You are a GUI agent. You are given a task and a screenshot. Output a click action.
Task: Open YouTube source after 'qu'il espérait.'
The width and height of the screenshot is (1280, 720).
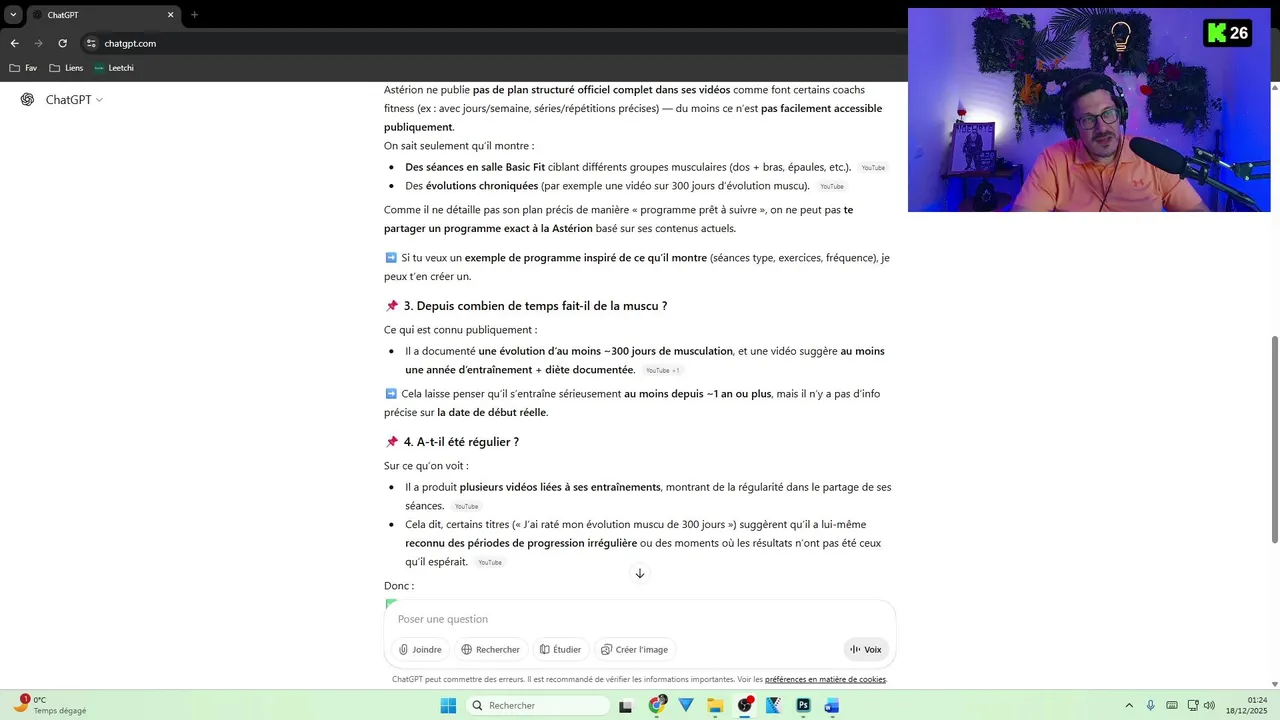tap(489, 563)
